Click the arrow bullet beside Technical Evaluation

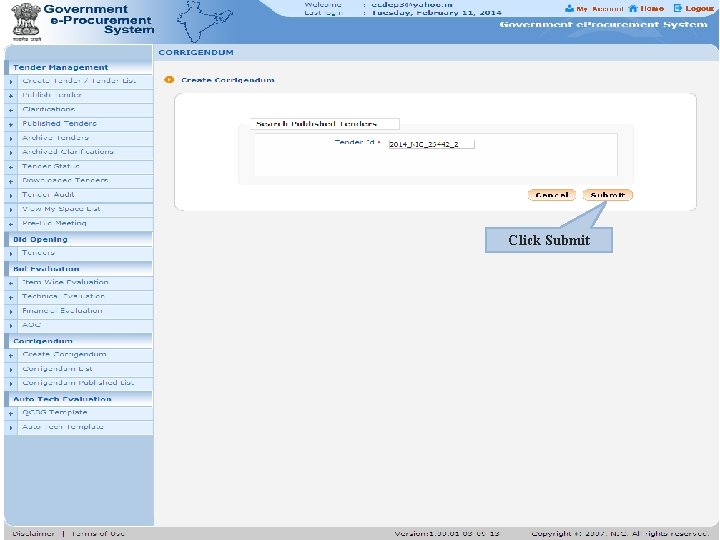coord(11,298)
